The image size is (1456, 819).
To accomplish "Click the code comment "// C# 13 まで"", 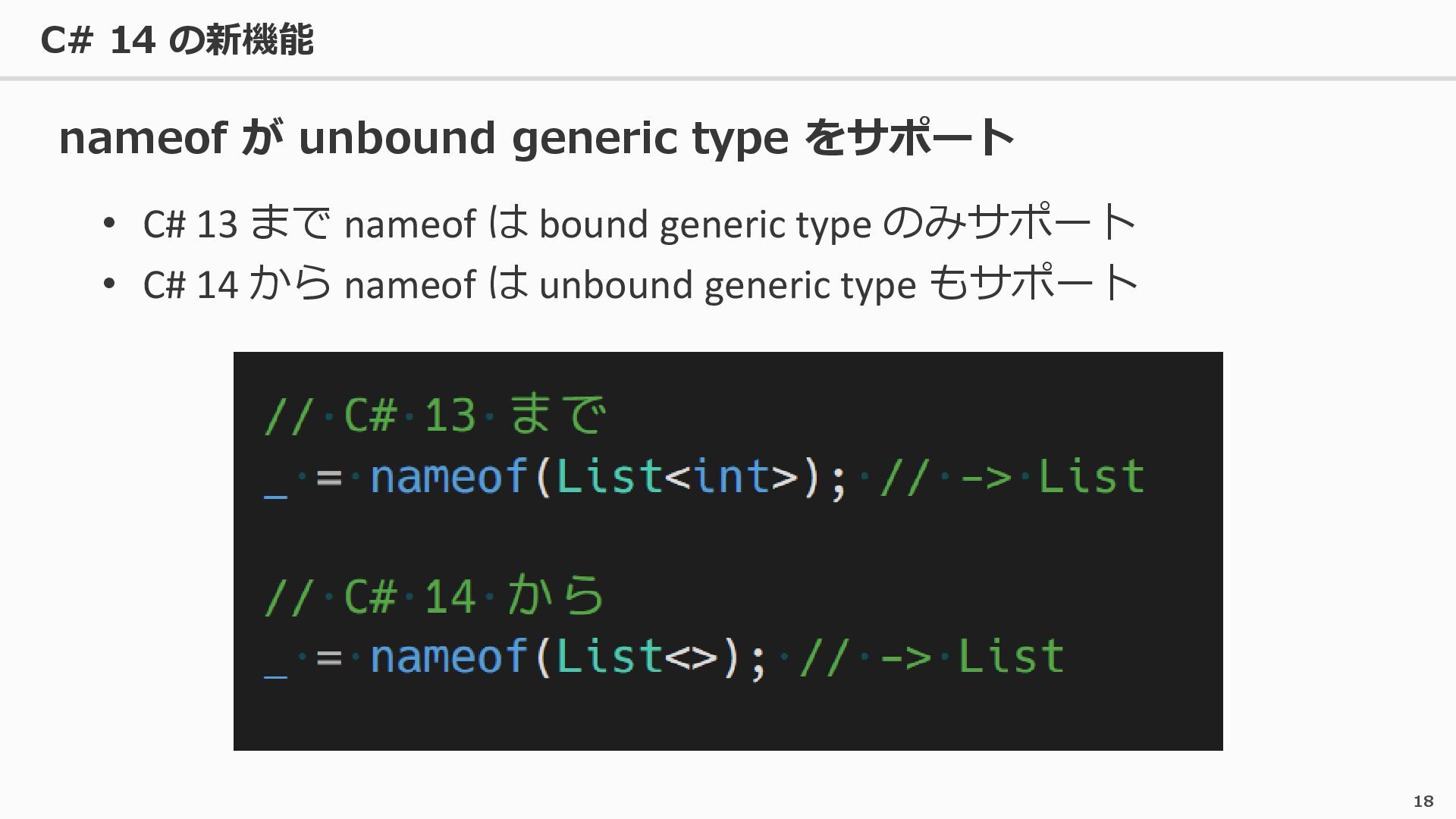I will click(435, 416).
